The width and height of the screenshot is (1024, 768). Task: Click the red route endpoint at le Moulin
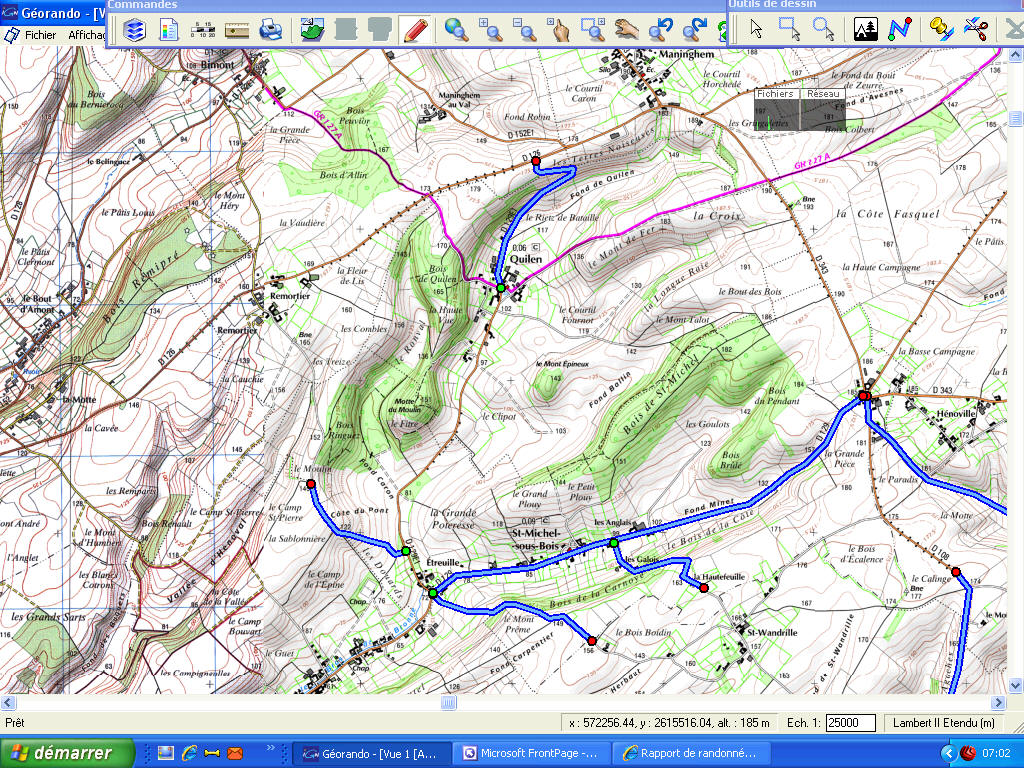tap(311, 484)
